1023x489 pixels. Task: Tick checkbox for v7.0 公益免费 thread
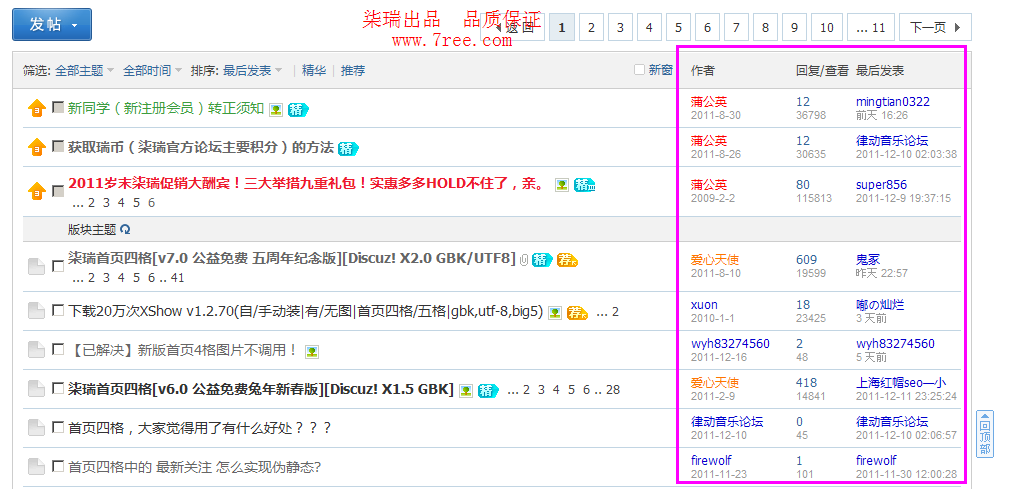(x=58, y=266)
